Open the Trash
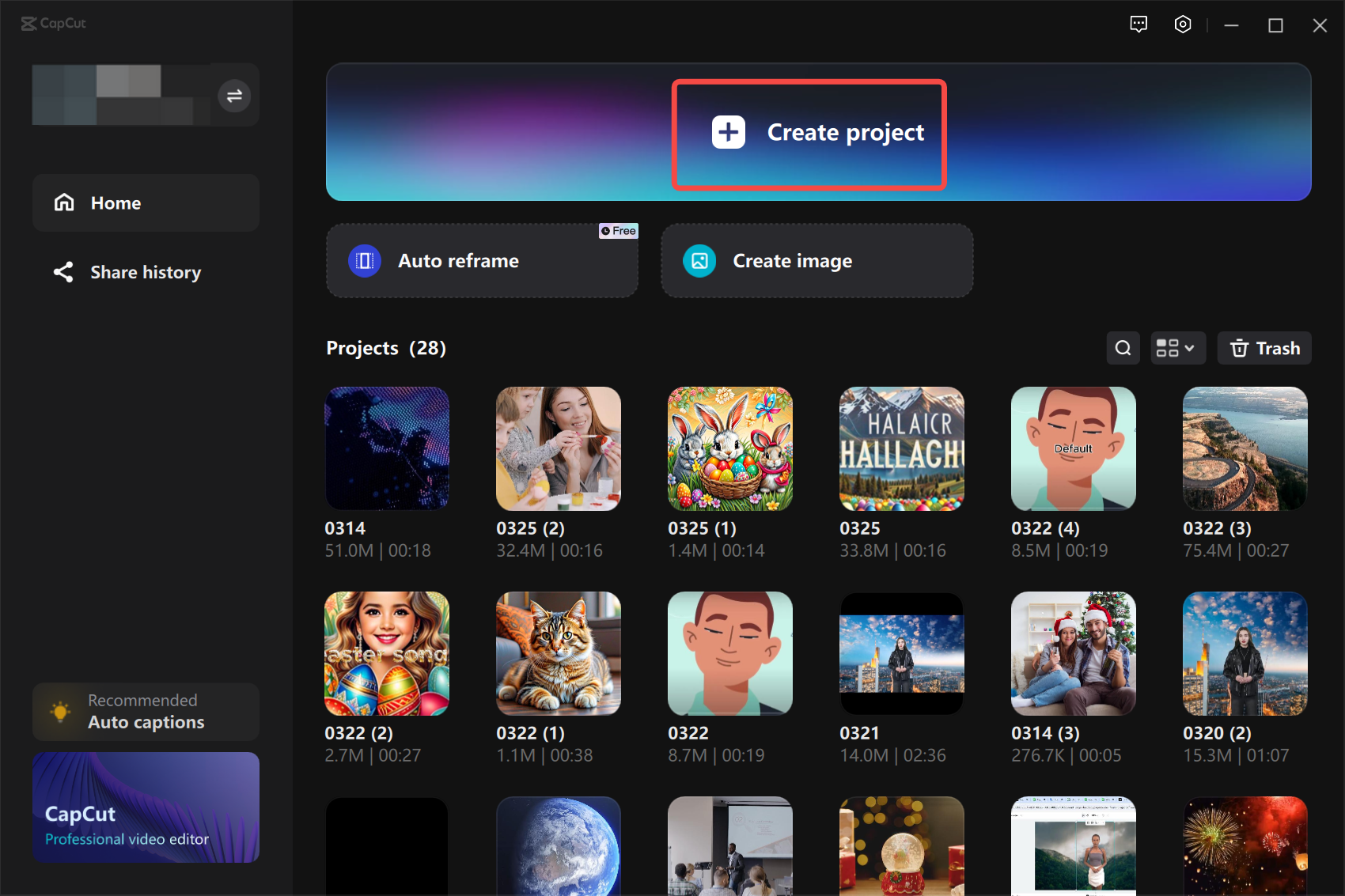This screenshot has height=896, width=1345. pos(1264,348)
